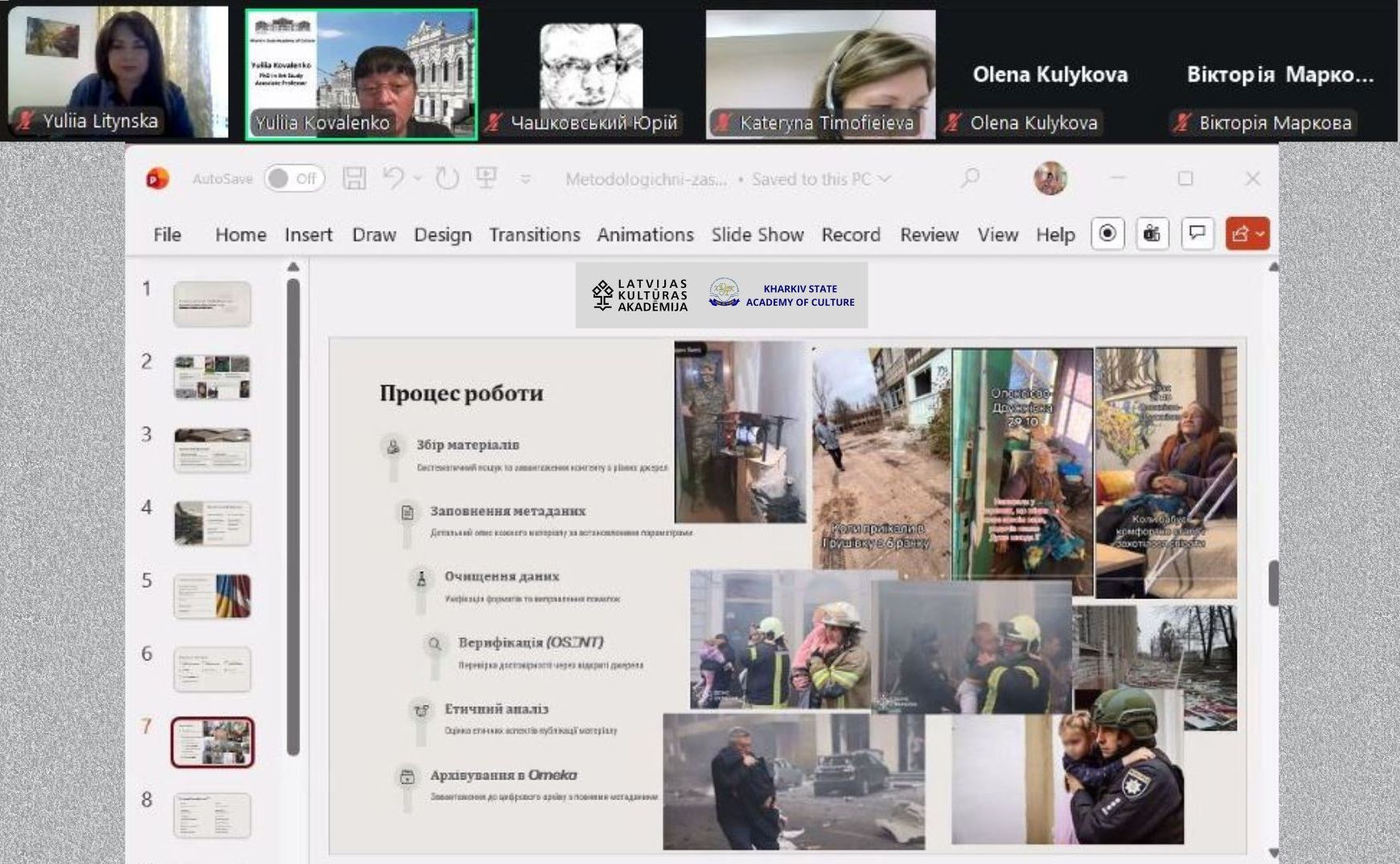Click the Search magnifier icon
The image size is (1400, 864).
(970, 178)
